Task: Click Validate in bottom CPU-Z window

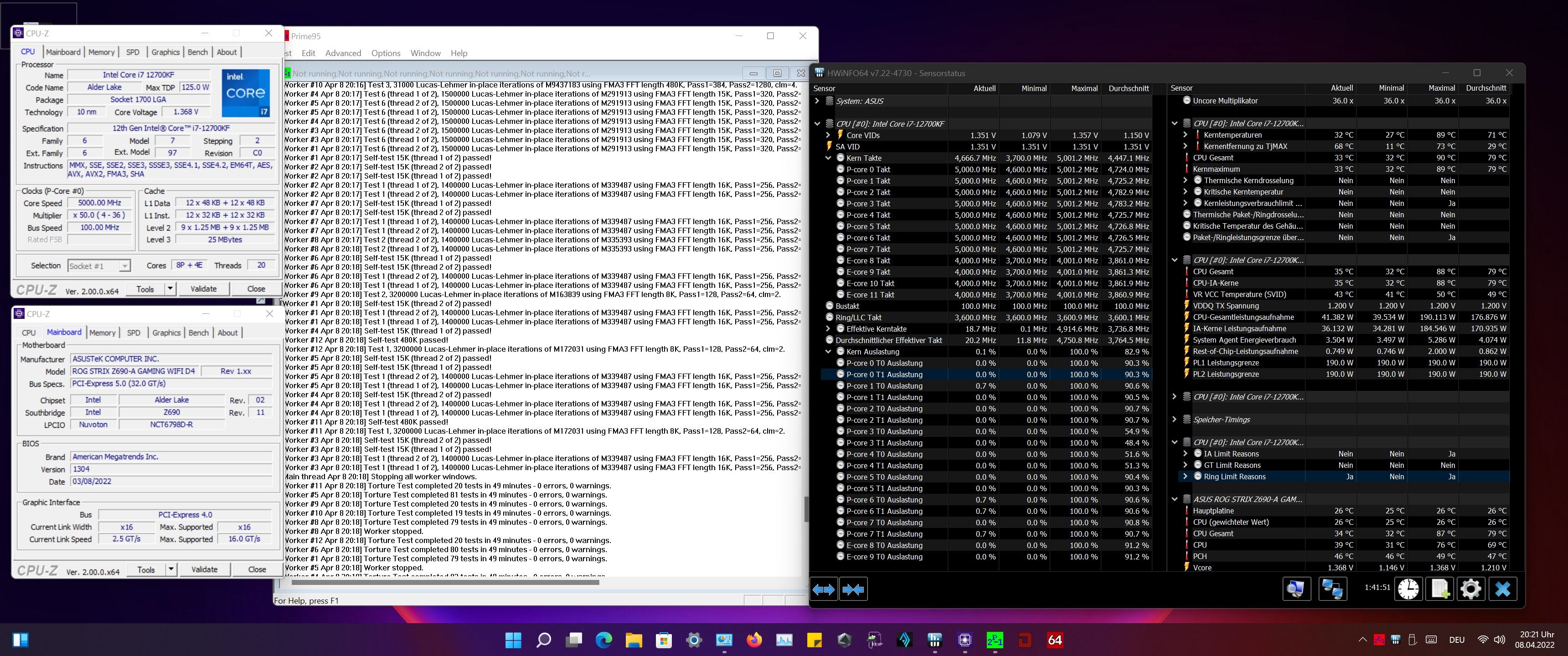Action: tap(204, 569)
